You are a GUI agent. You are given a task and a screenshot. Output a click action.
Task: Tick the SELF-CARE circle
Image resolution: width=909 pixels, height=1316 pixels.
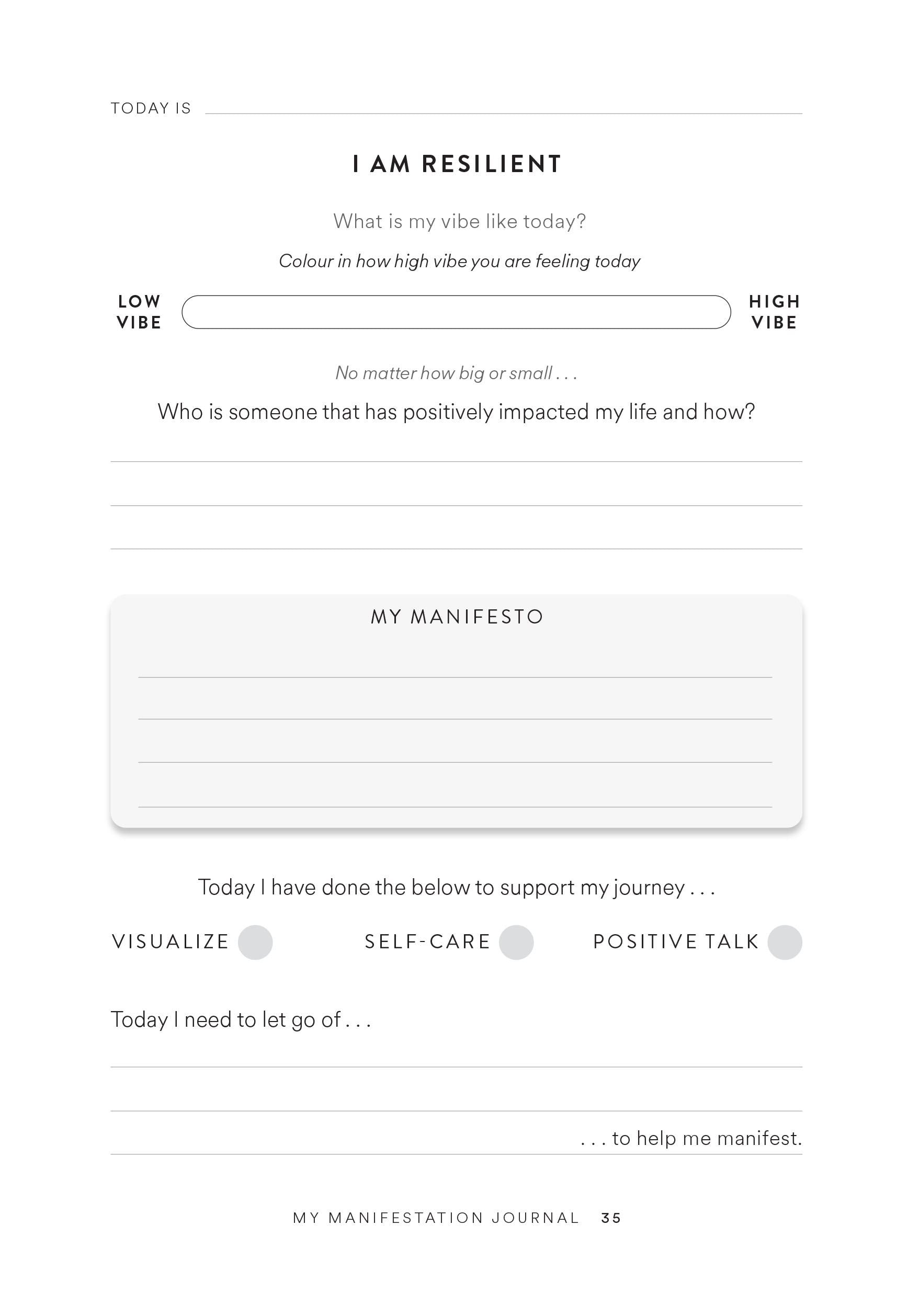pyautogui.click(x=516, y=942)
